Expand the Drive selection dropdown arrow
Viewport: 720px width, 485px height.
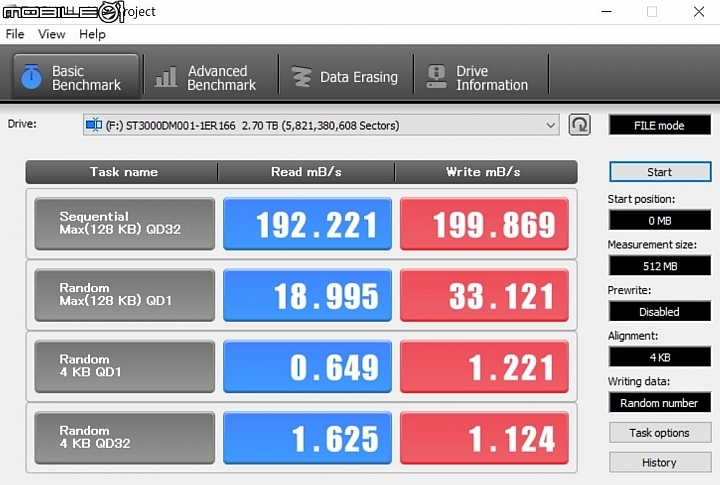coord(551,125)
